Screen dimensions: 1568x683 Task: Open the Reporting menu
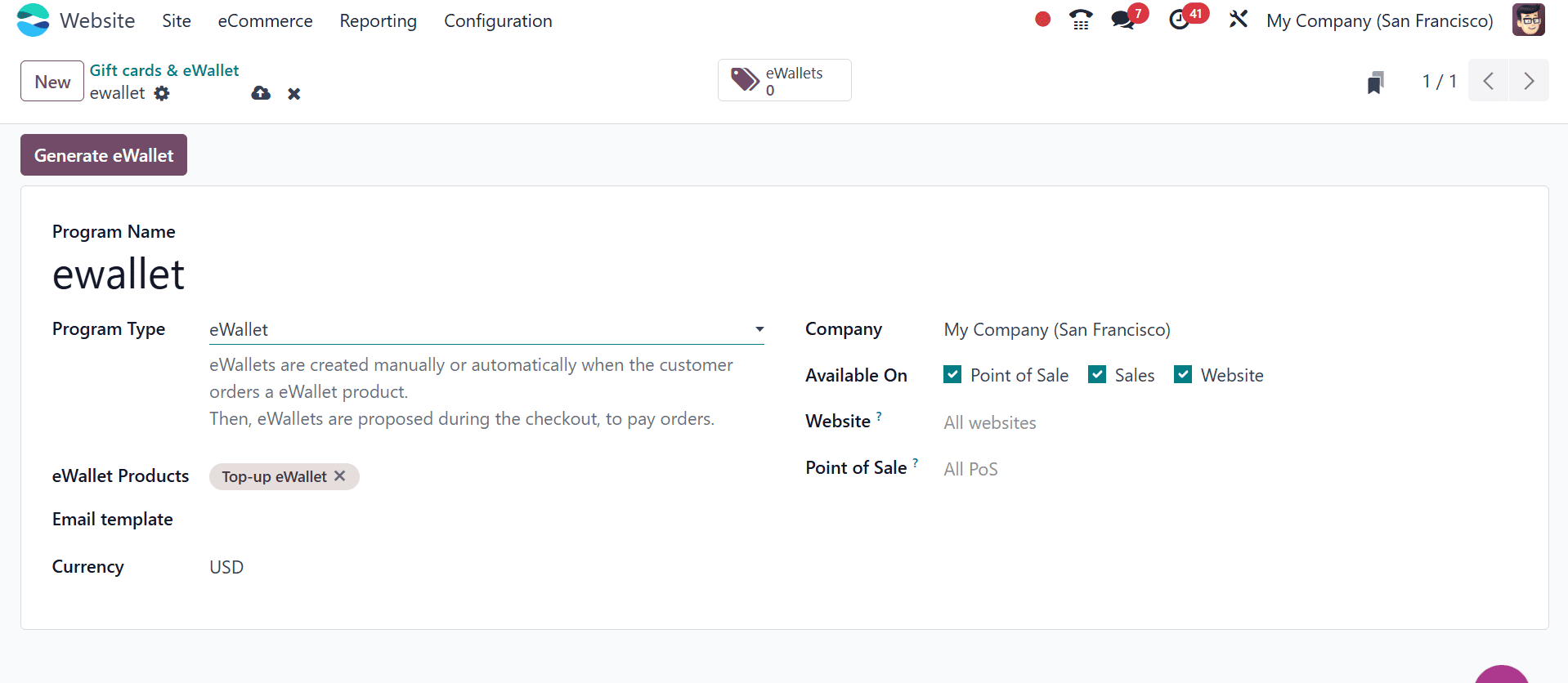pyautogui.click(x=378, y=20)
